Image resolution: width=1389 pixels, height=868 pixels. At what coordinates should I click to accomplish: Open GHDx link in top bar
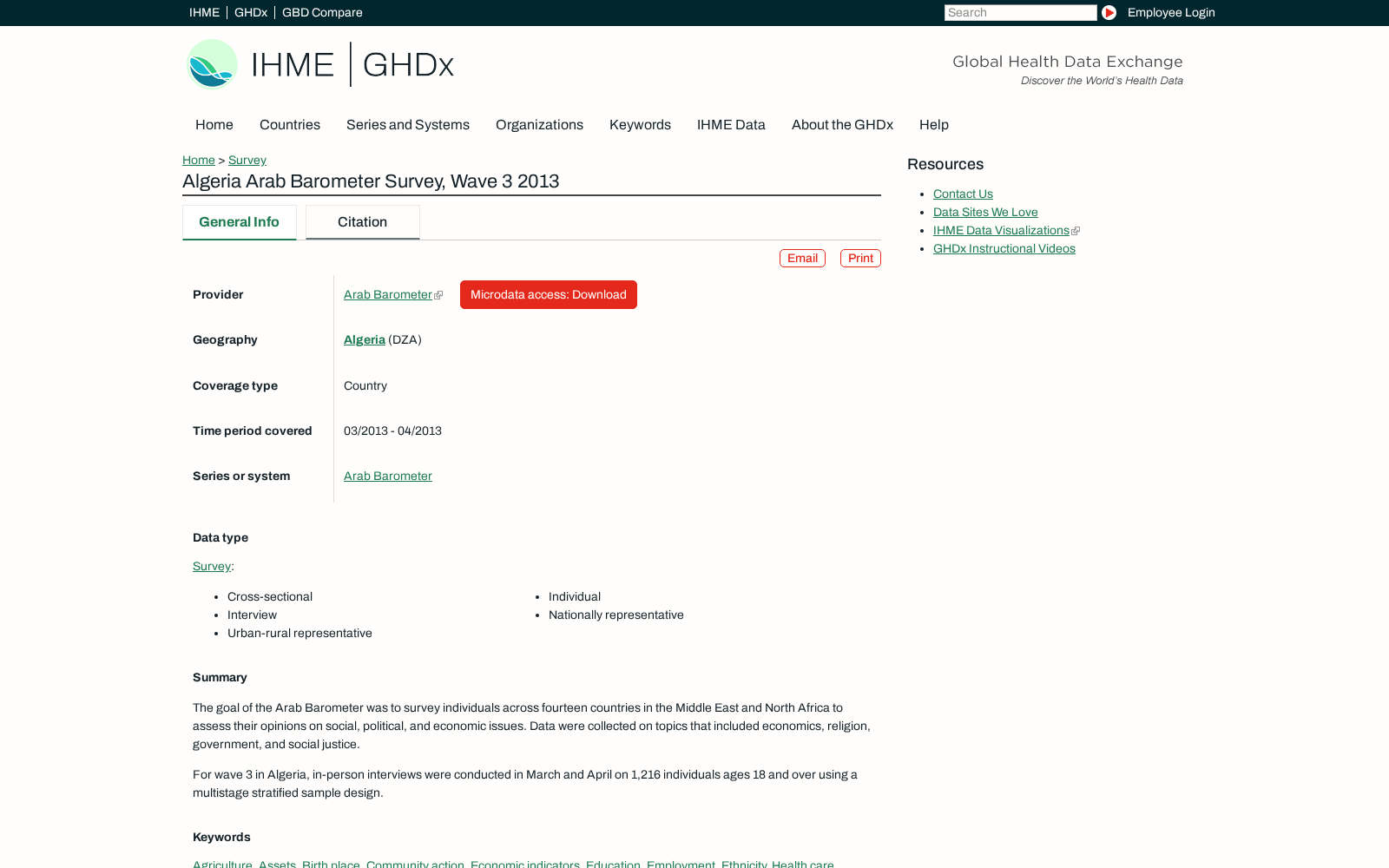coord(251,12)
